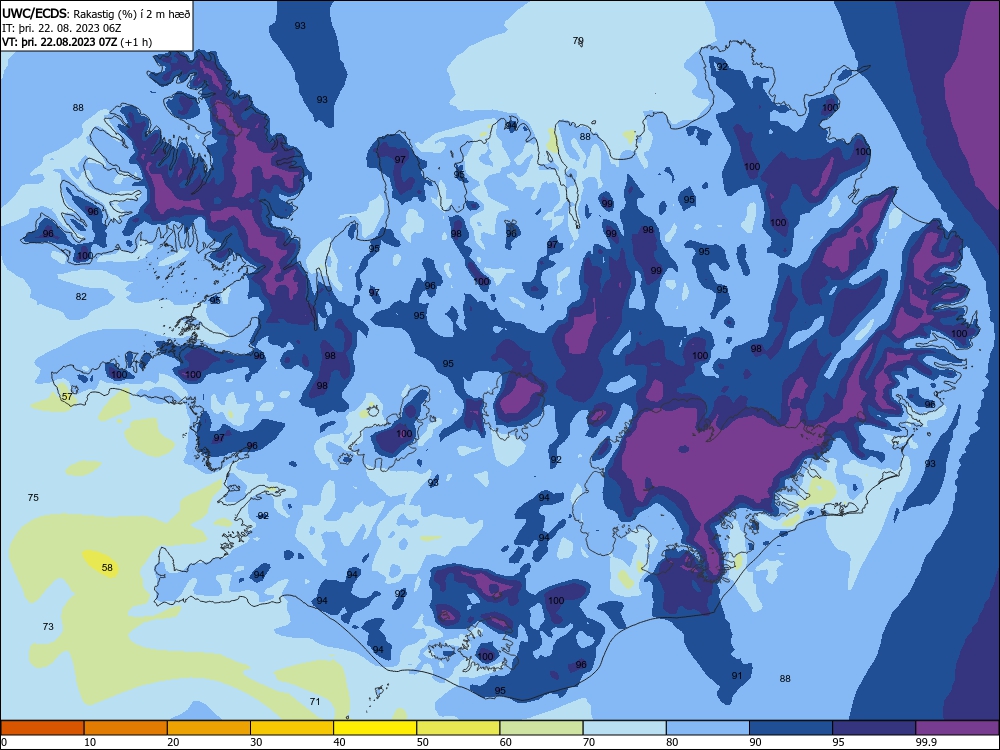
Task: Click the legend label '40'
Action: coord(340,742)
